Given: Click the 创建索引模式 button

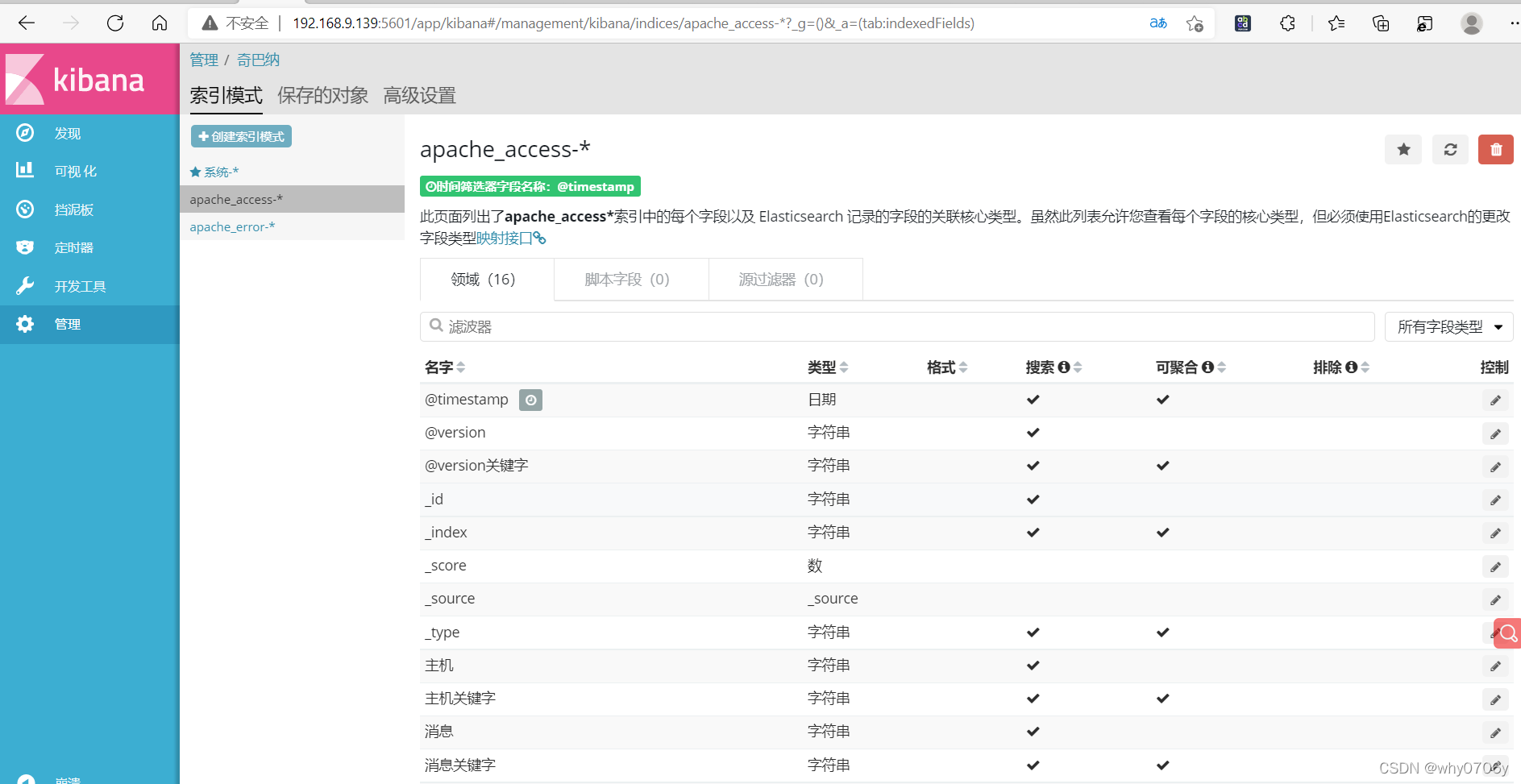Looking at the screenshot, I should click(241, 136).
